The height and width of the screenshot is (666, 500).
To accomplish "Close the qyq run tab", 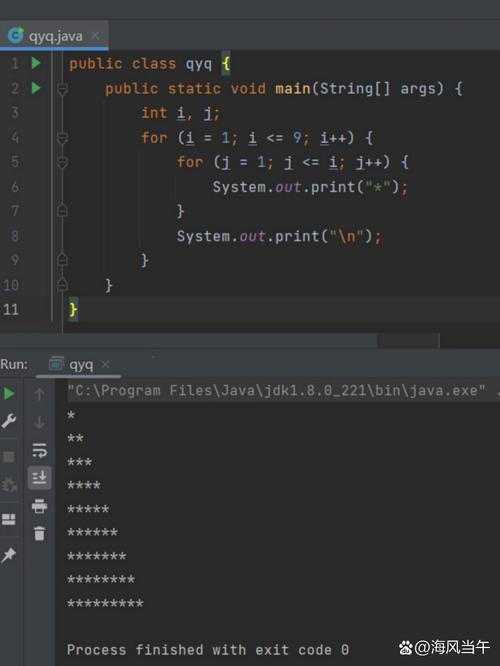I will pyautogui.click(x=105, y=364).
